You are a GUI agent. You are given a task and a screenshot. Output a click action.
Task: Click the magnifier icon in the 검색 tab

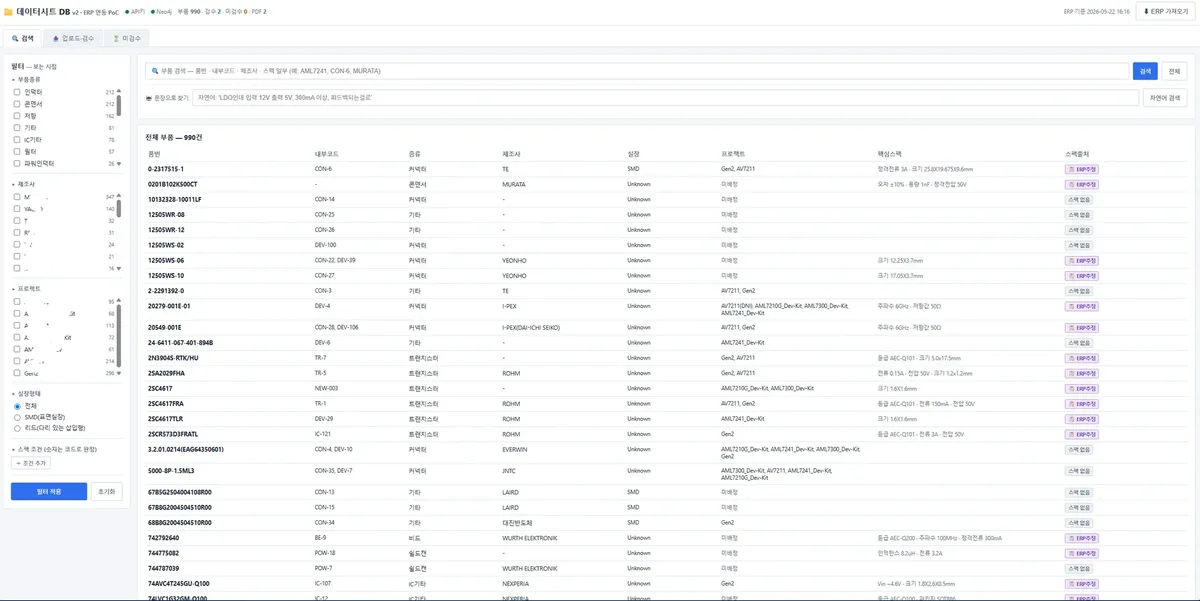tap(15, 38)
